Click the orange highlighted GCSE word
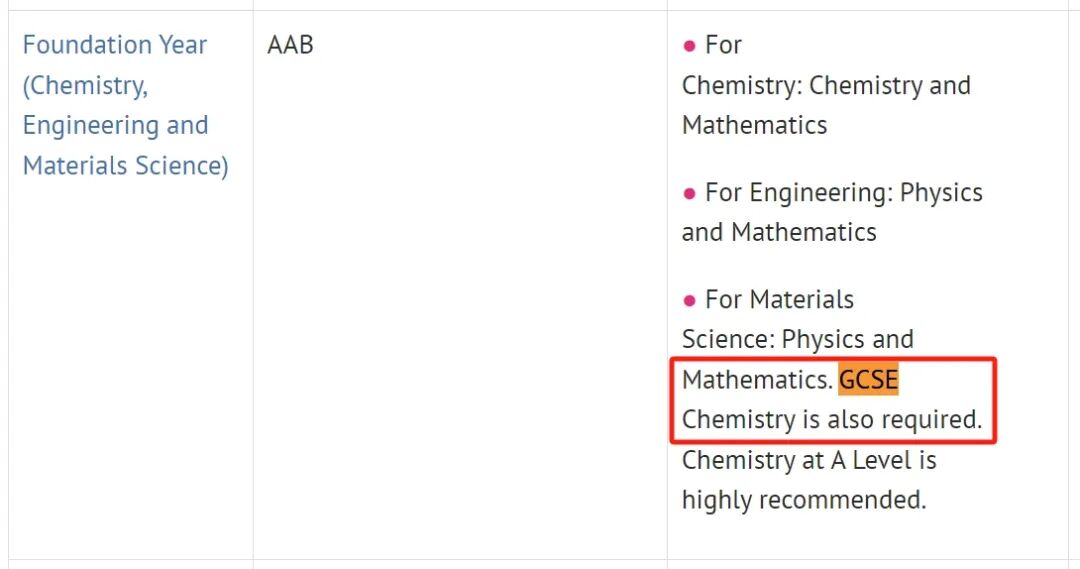This screenshot has width=1080, height=569. point(868,380)
